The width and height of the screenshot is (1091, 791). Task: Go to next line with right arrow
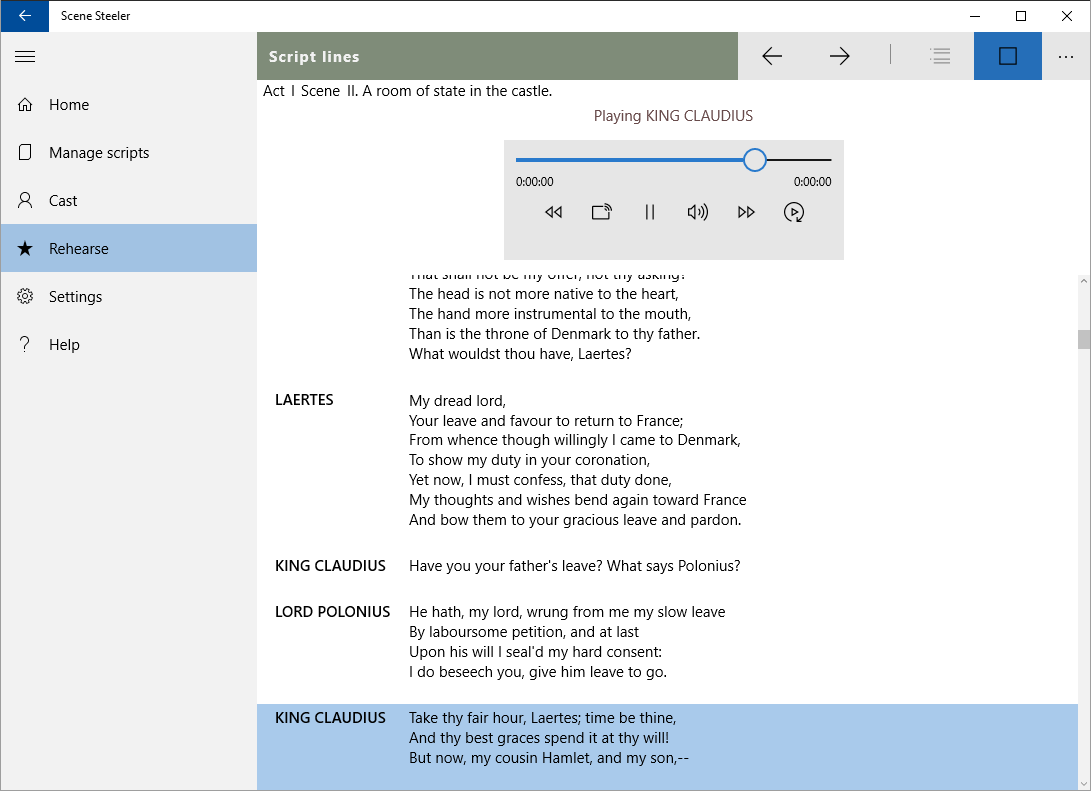click(x=840, y=56)
